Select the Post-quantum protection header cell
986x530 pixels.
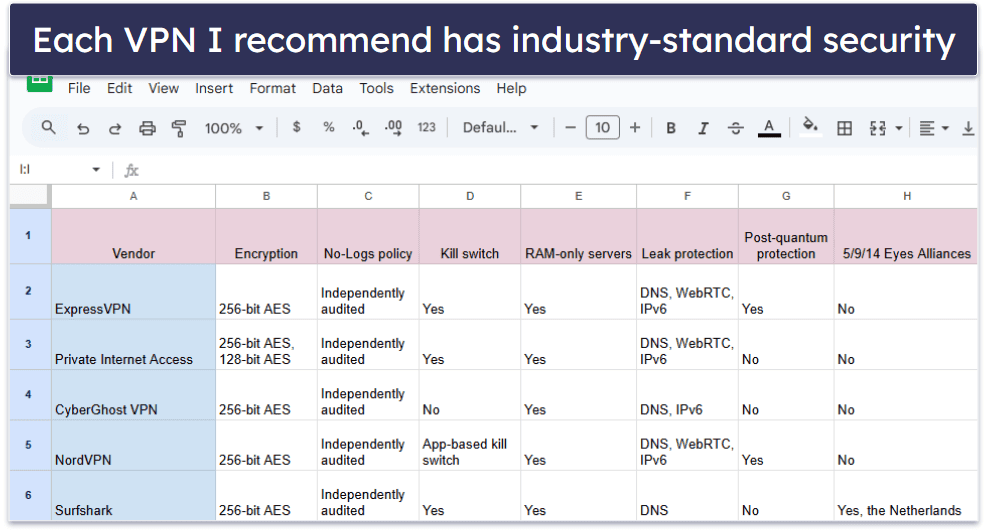click(786, 236)
